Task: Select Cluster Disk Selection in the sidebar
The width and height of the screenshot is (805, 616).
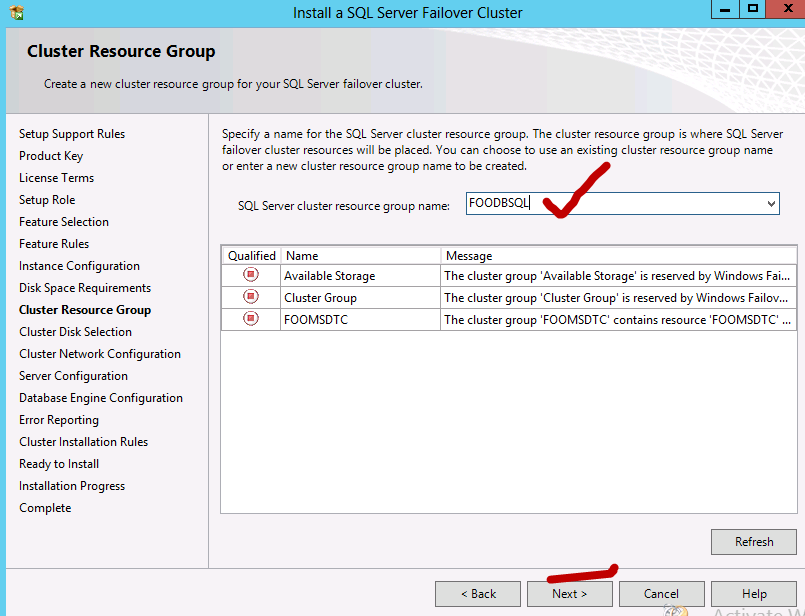Action: pyautogui.click(x=75, y=331)
